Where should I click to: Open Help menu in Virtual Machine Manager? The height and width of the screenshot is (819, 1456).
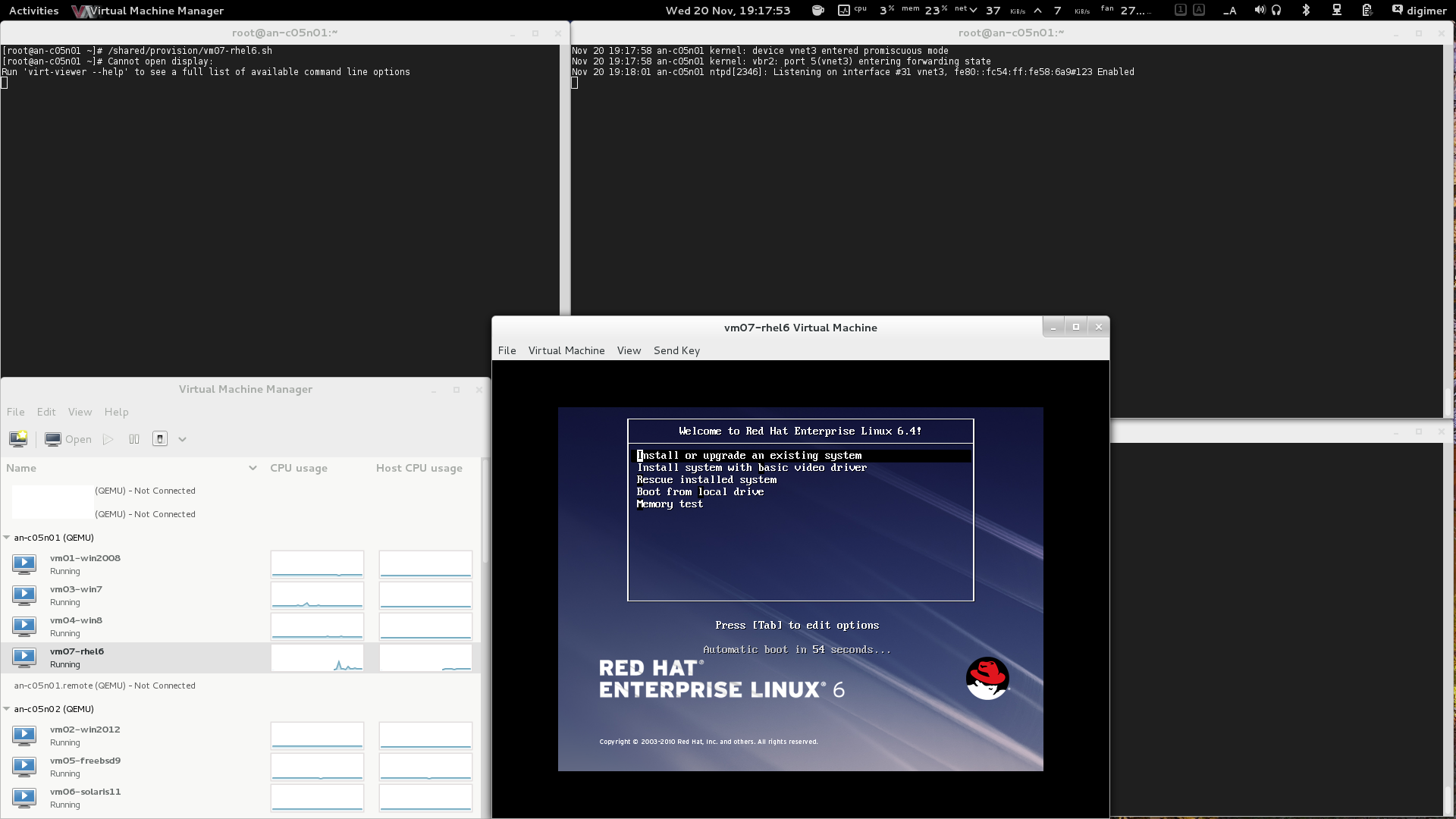[116, 412]
